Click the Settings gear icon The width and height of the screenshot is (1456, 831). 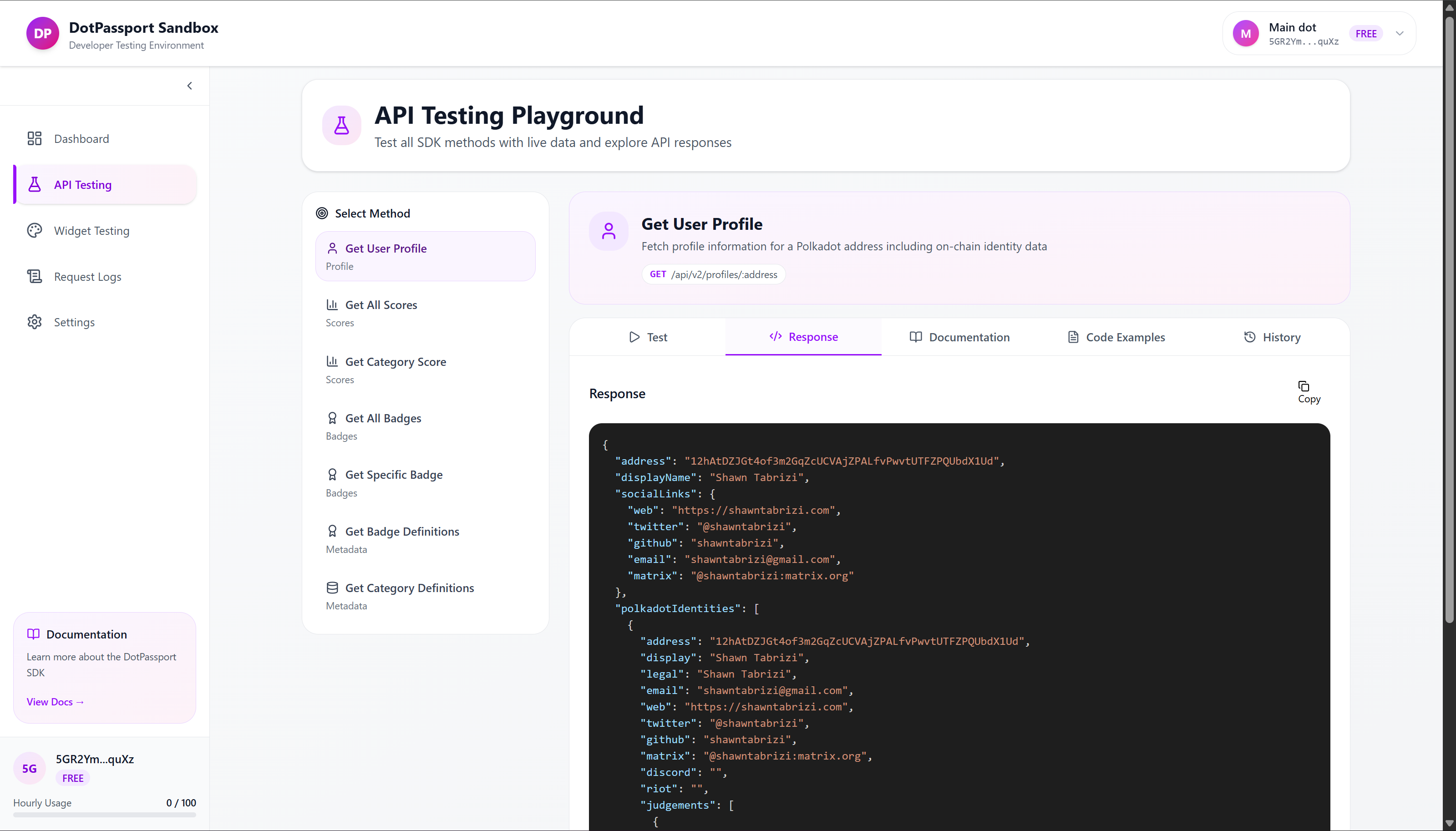click(34, 322)
